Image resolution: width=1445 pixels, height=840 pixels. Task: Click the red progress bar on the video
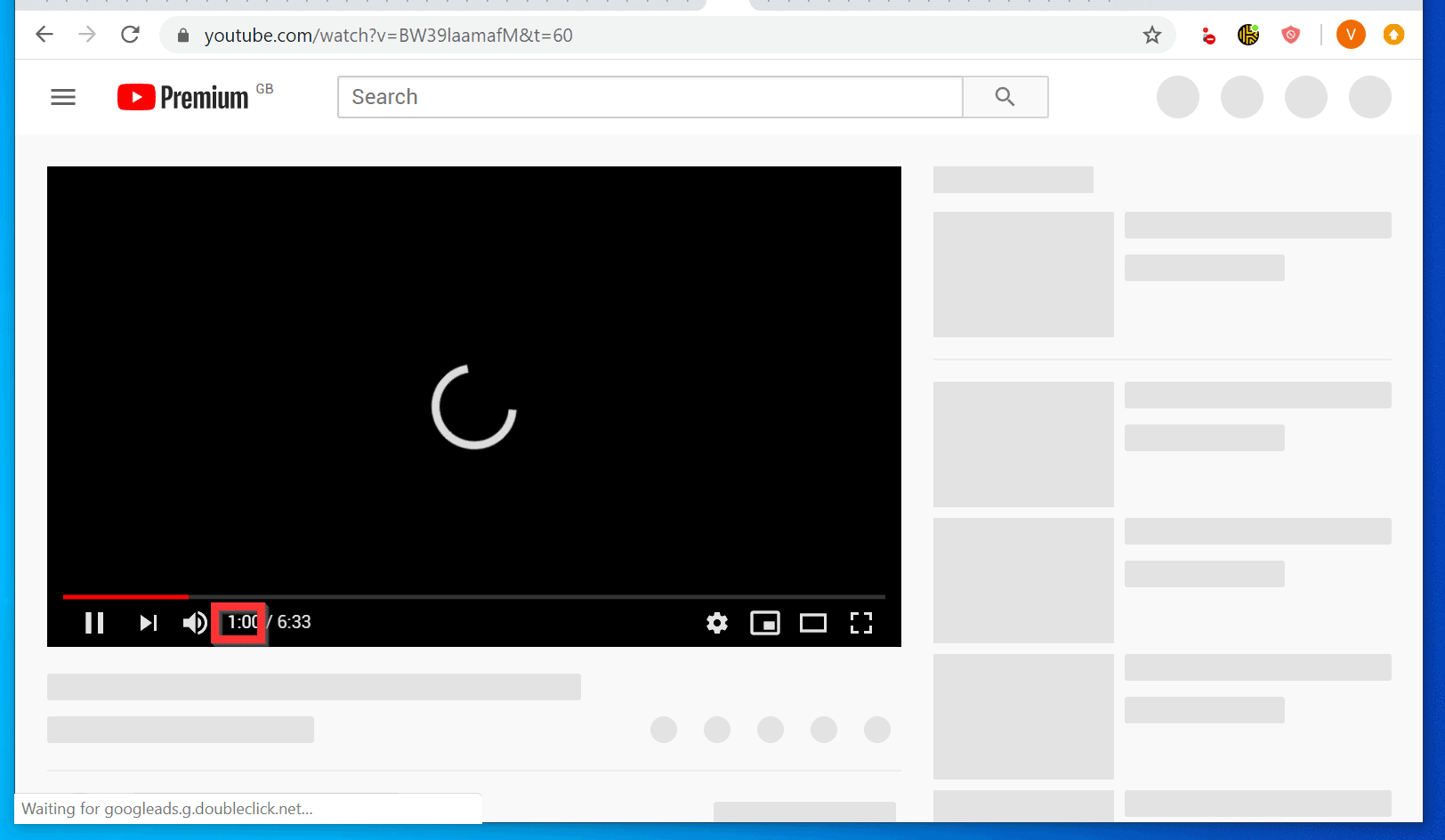(x=125, y=596)
